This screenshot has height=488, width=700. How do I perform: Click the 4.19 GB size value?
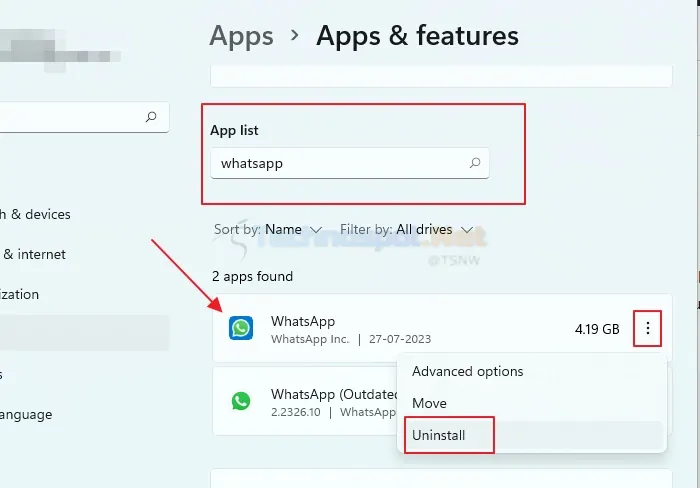click(597, 330)
